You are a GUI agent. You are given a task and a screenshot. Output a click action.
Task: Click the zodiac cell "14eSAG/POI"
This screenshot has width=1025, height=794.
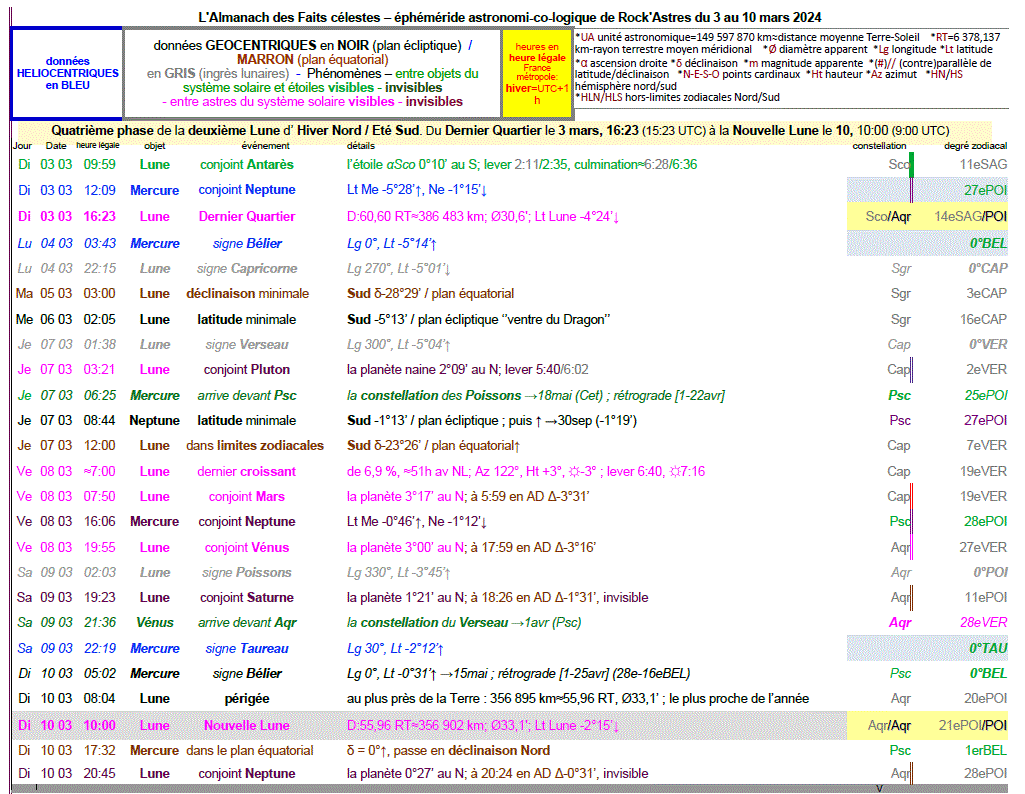tap(970, 216)
